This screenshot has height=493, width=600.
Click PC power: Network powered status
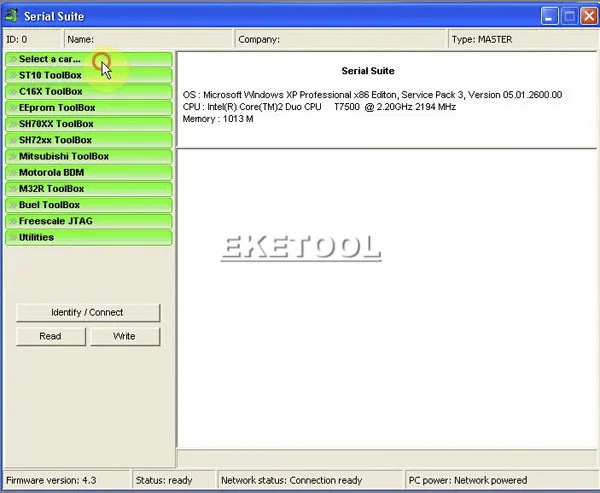501,480
